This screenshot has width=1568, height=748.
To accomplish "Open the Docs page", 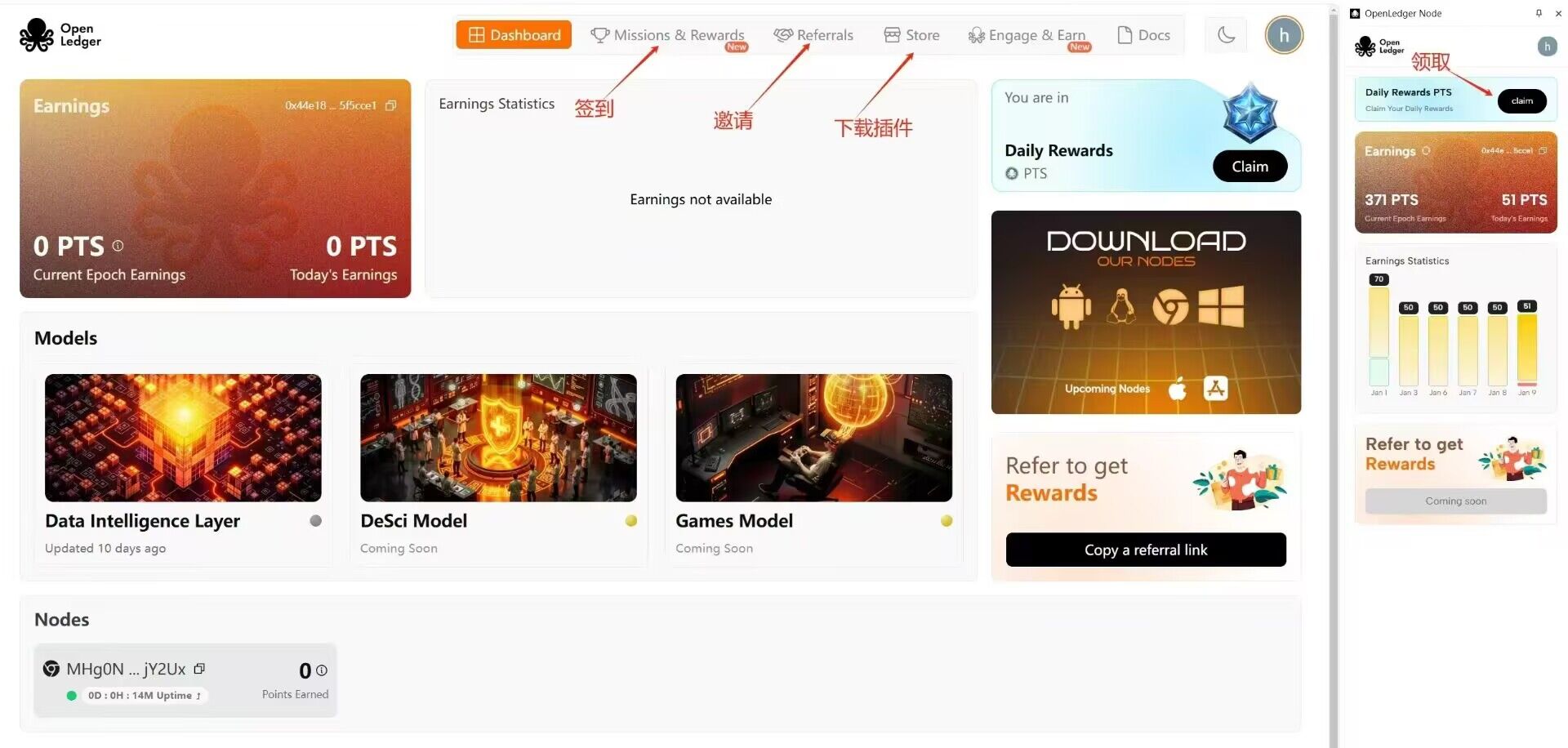I will (1143, 35).
